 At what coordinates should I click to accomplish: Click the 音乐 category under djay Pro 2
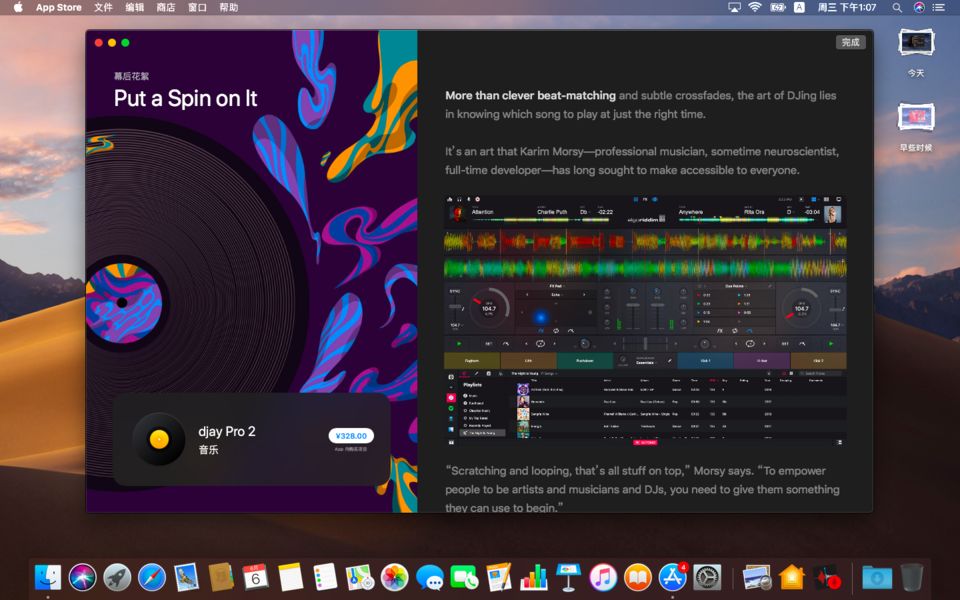pyautogui.click(x=208, y=449)
